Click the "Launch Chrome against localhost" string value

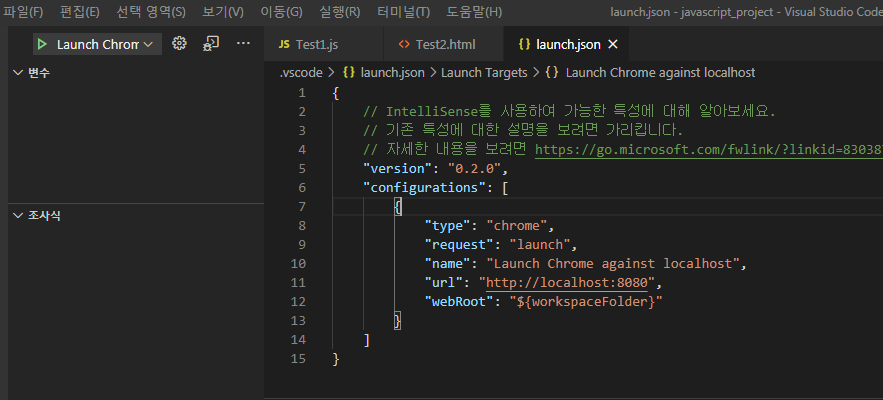[x=613, y=264]
